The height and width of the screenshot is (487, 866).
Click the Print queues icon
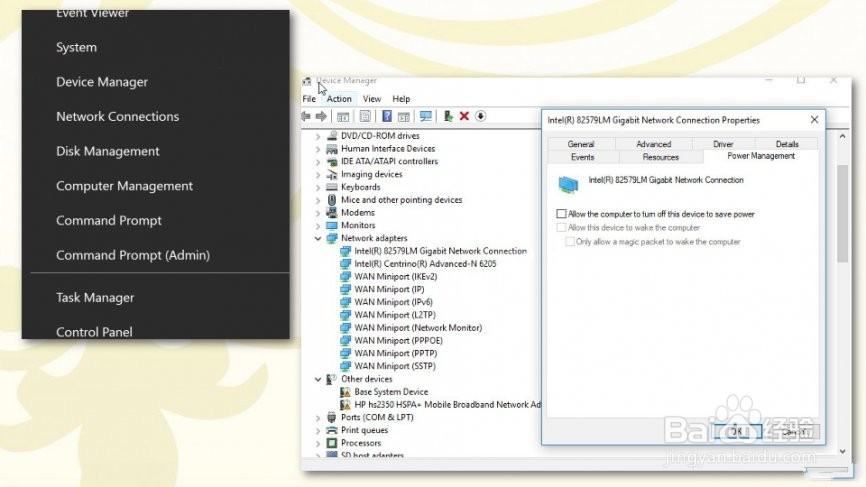(332, 430)
